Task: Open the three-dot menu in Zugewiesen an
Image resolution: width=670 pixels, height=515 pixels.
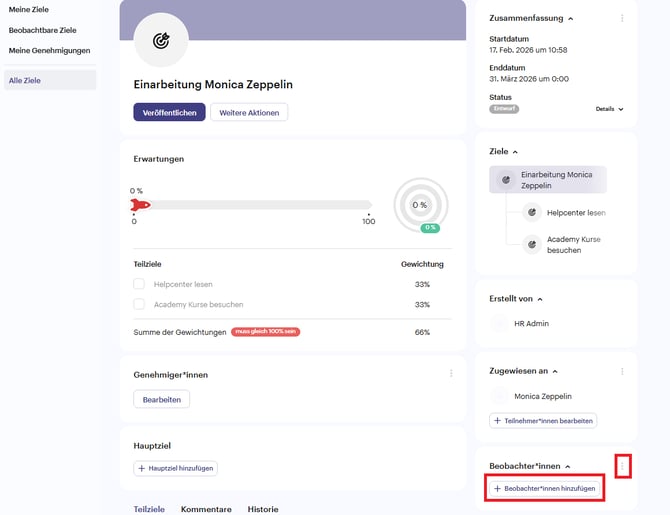Action: click(622, 371)
